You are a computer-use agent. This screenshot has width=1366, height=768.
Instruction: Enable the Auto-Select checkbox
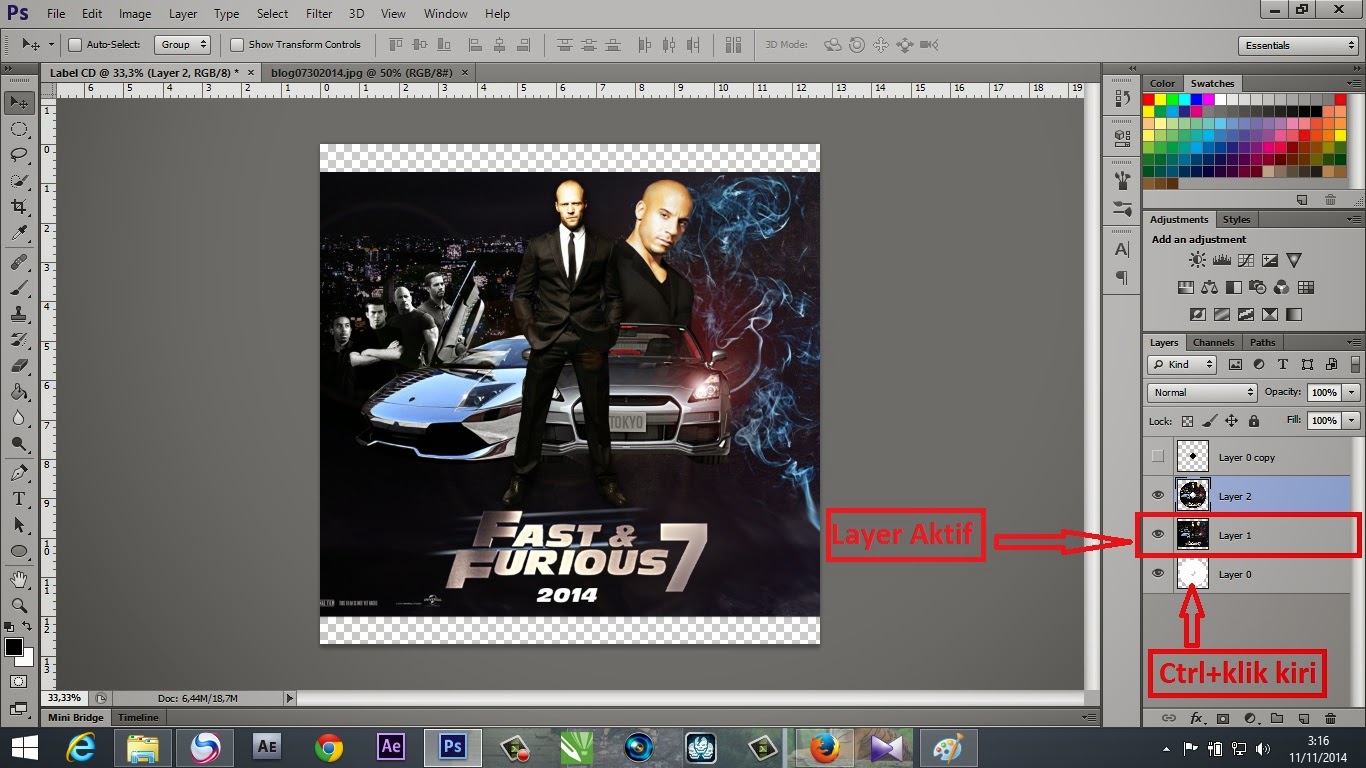pyautogui.click(x=76, y=44)
